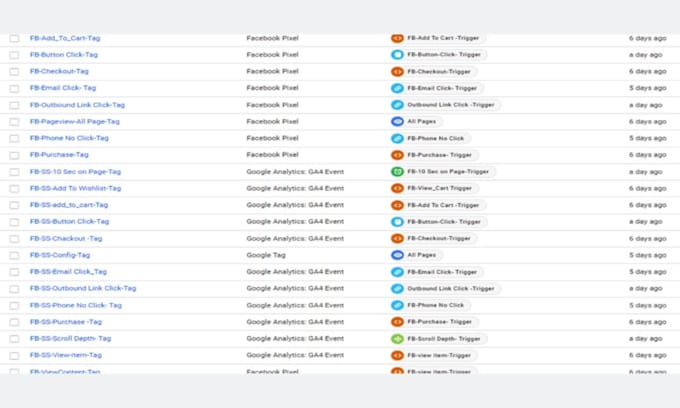The height and width of the screenshot is (408, 680).
Task: Click the trigger icon in the FB-SS-Button Click-Tag row
Action: coord(397,222)
